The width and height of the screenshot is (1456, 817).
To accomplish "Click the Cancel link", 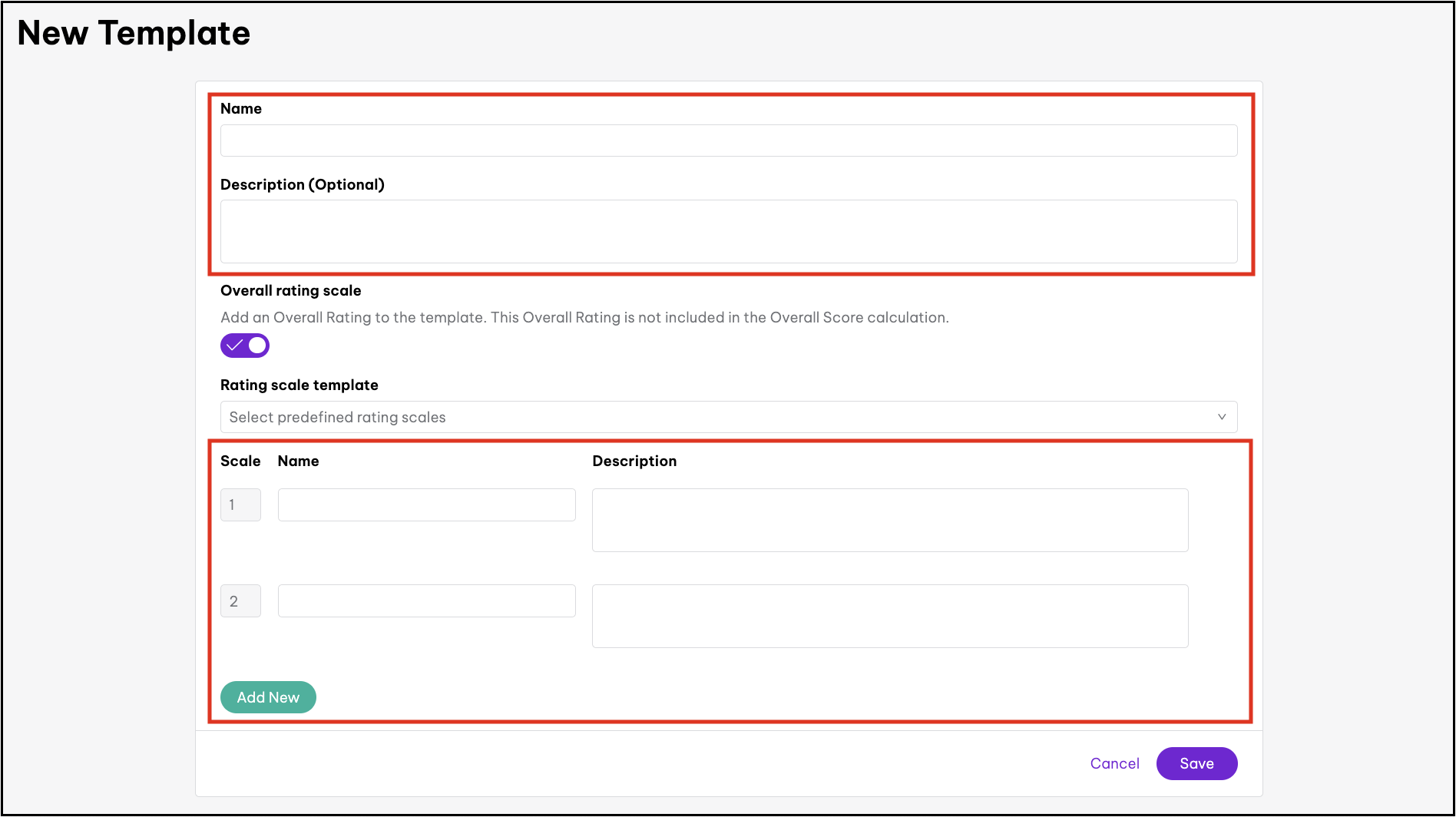I will tap(1114, 763).
